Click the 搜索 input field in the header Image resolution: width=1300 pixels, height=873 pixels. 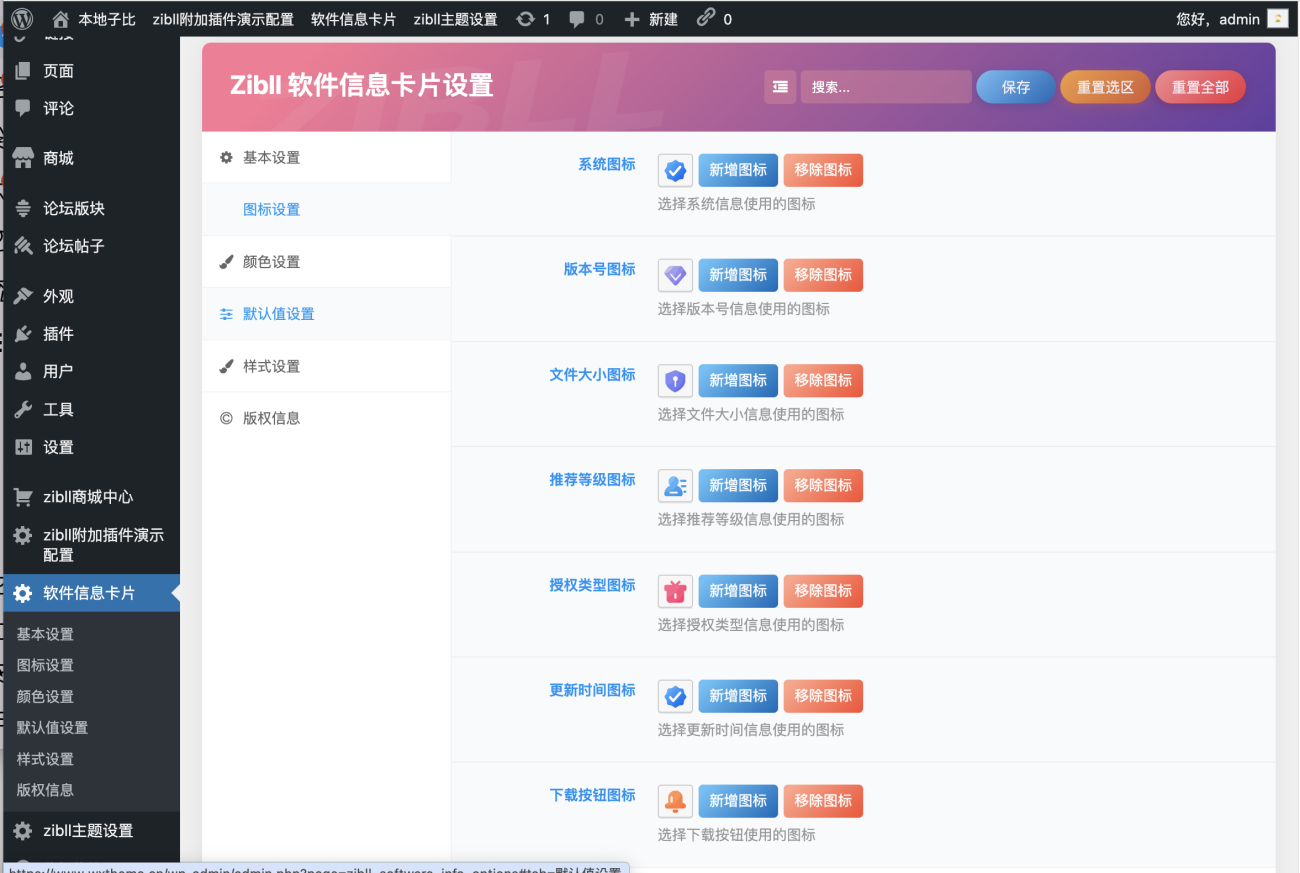(885, 87)
